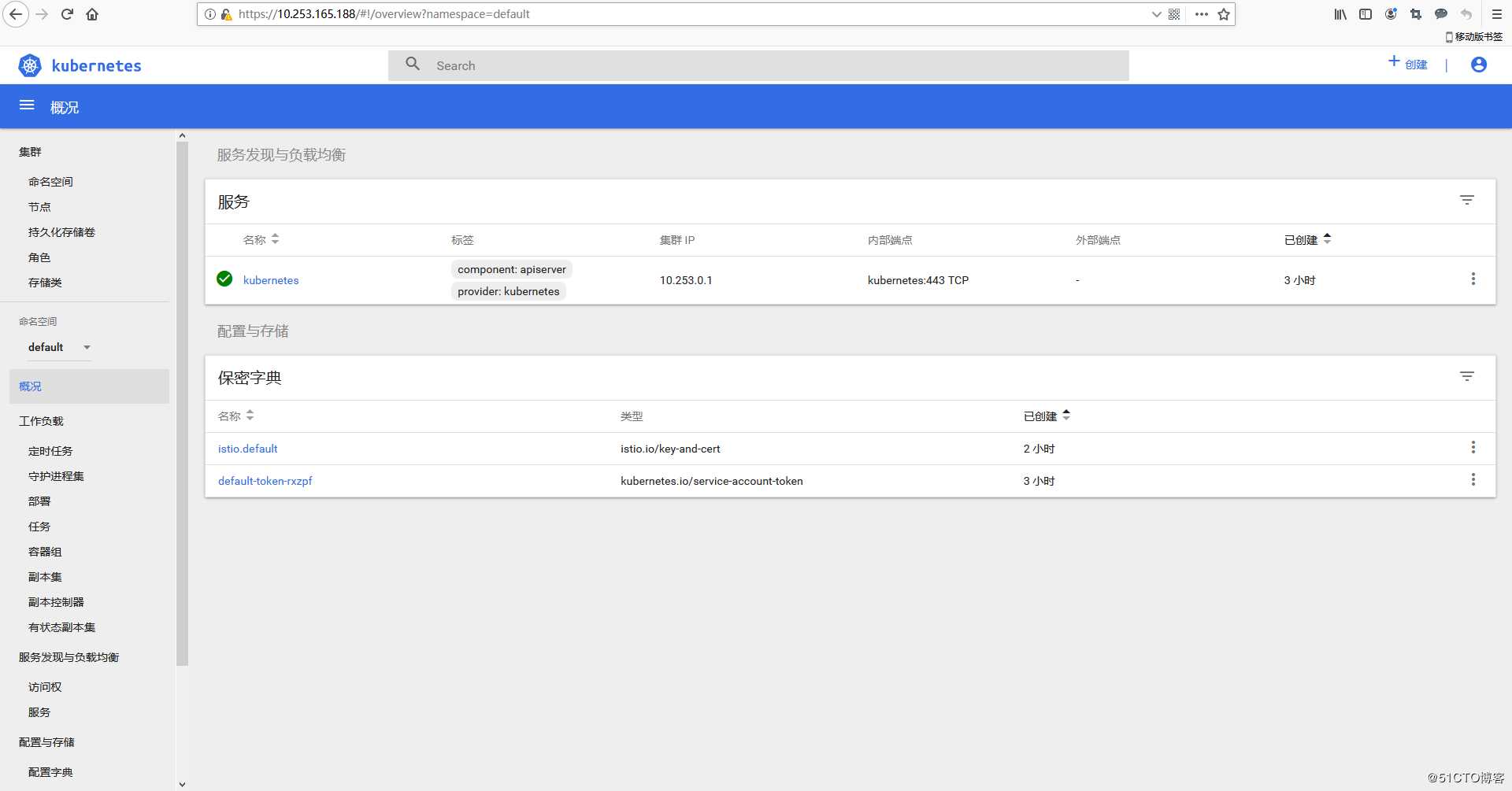The width and height of the screenshot is (1512, 791).
Task: Open actions menu for istio.default row
Action: pos(1473,447)
